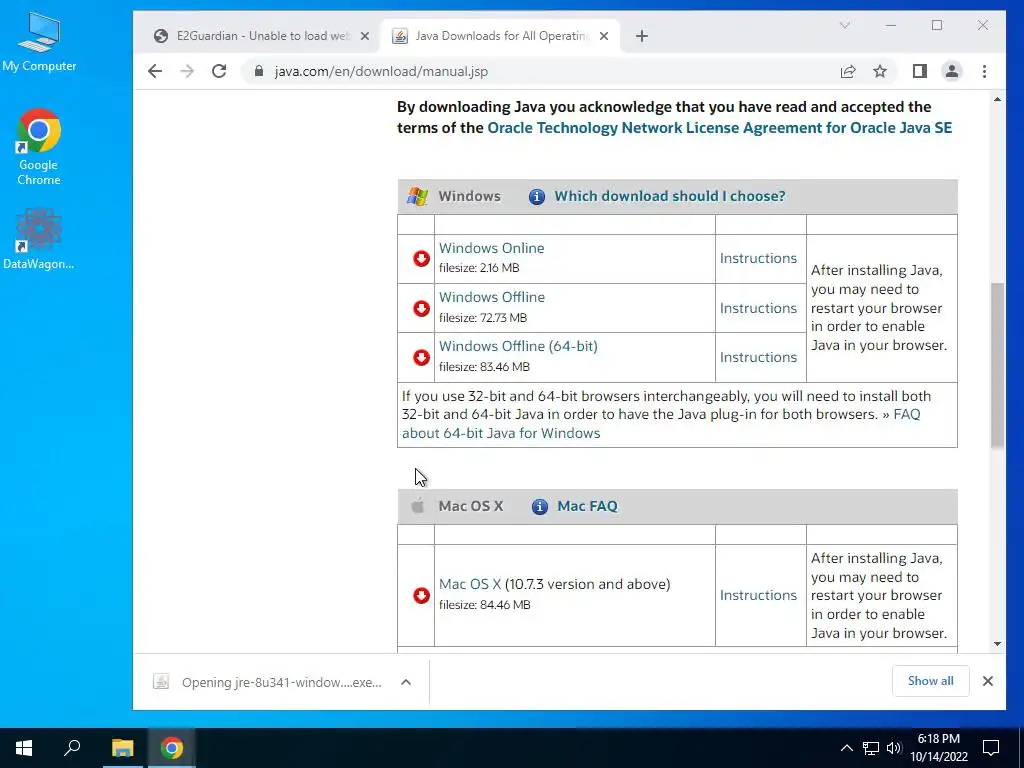Click the page vertical scrollbar thumb
The height and width of the screenshot is (768, 1024).
point(997,365)
